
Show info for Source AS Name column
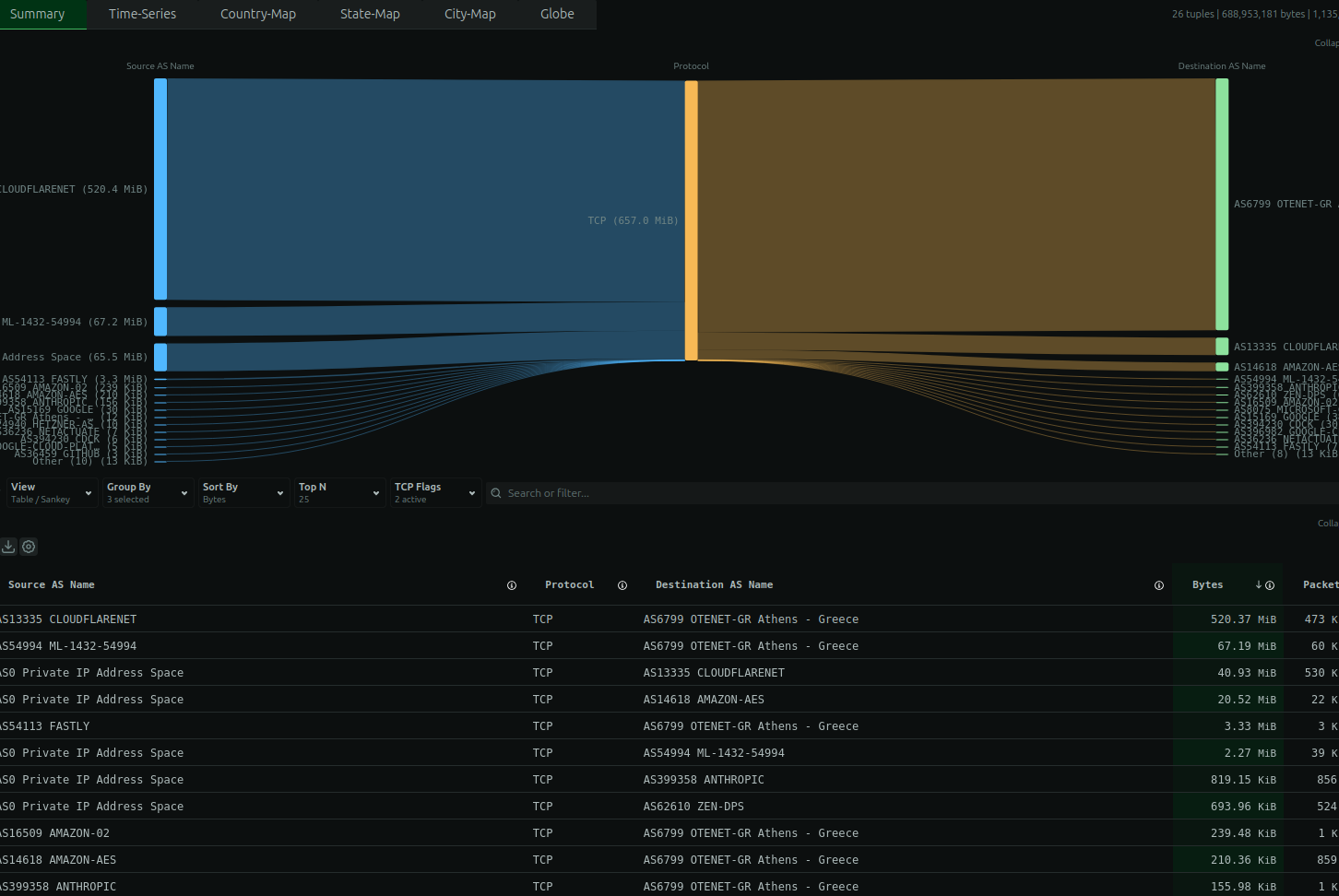[512, 585]
